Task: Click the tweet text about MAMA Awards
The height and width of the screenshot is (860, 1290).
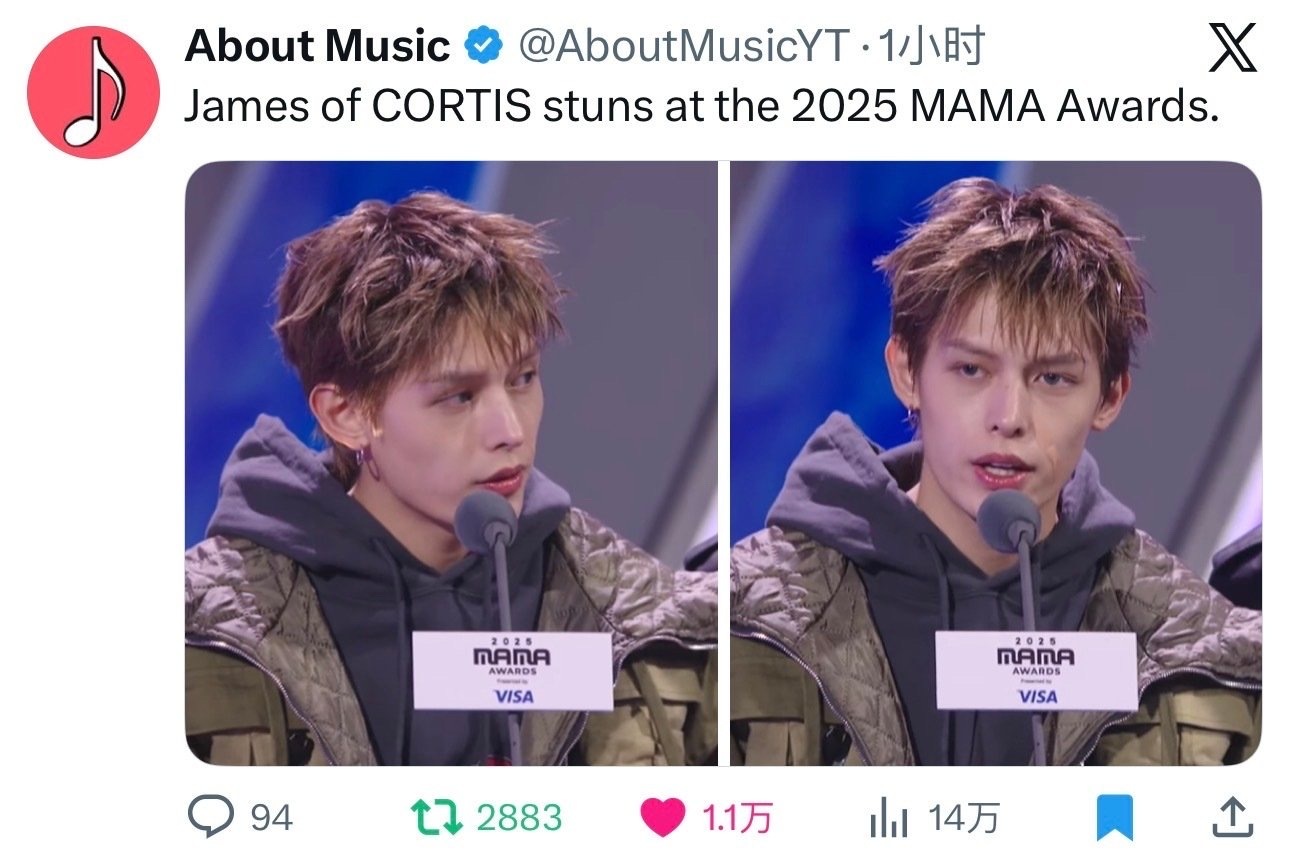Action: [702, 108]
